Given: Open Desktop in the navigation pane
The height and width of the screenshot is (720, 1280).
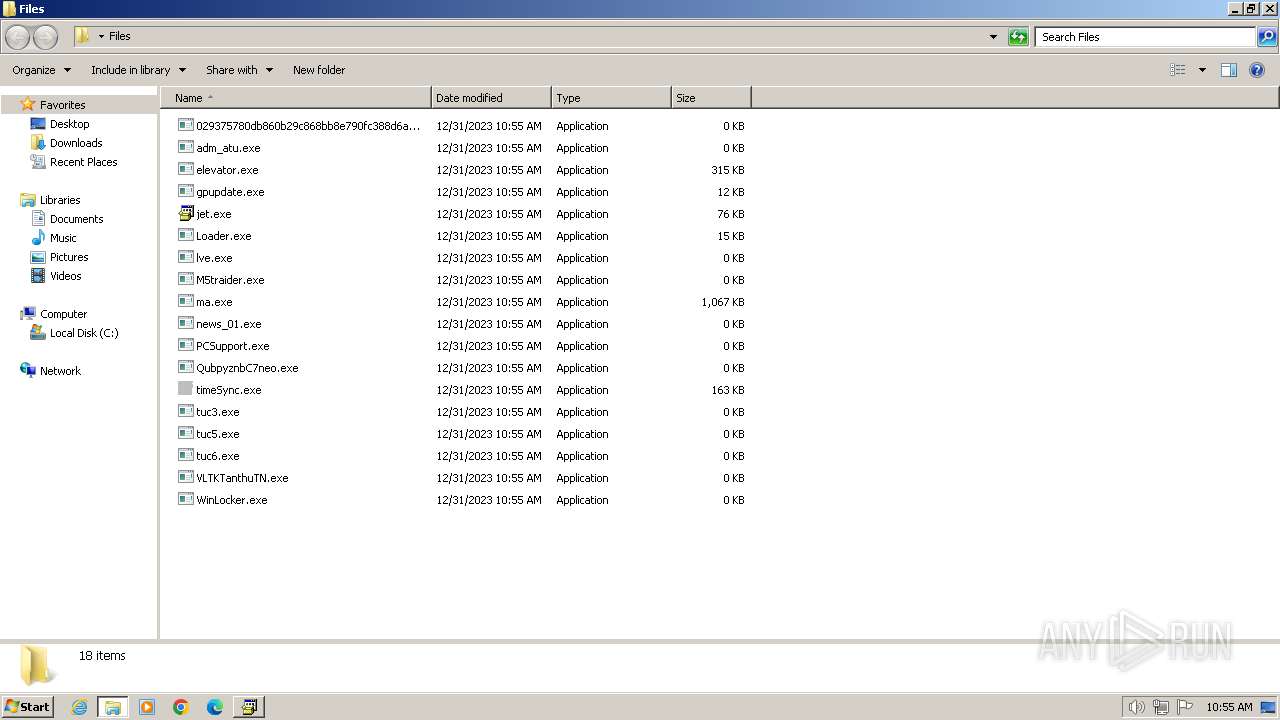Looking at the screenshot, I should (69, 124).
